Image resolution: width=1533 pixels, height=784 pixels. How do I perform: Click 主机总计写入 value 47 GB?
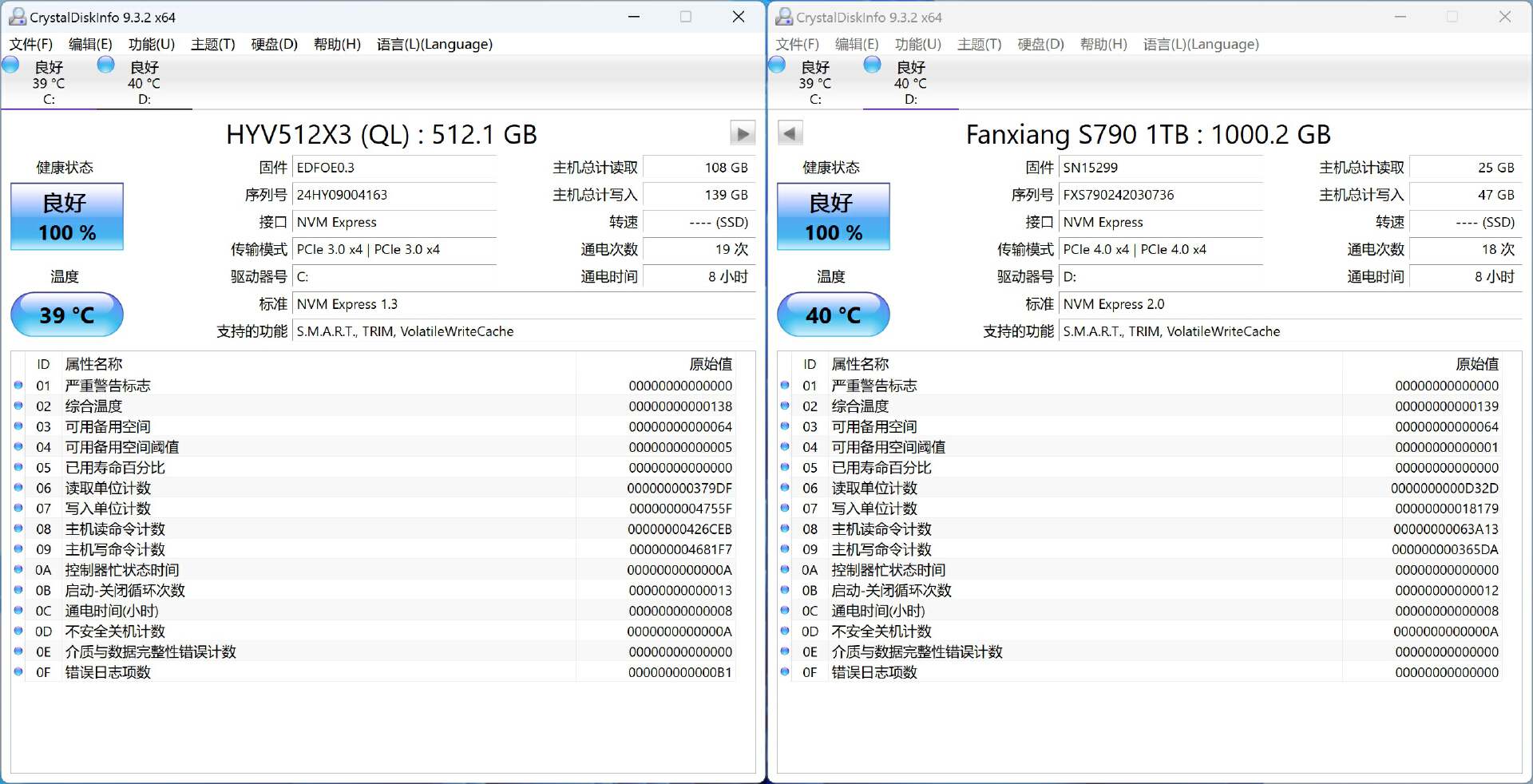click(x=1465, y=195)
